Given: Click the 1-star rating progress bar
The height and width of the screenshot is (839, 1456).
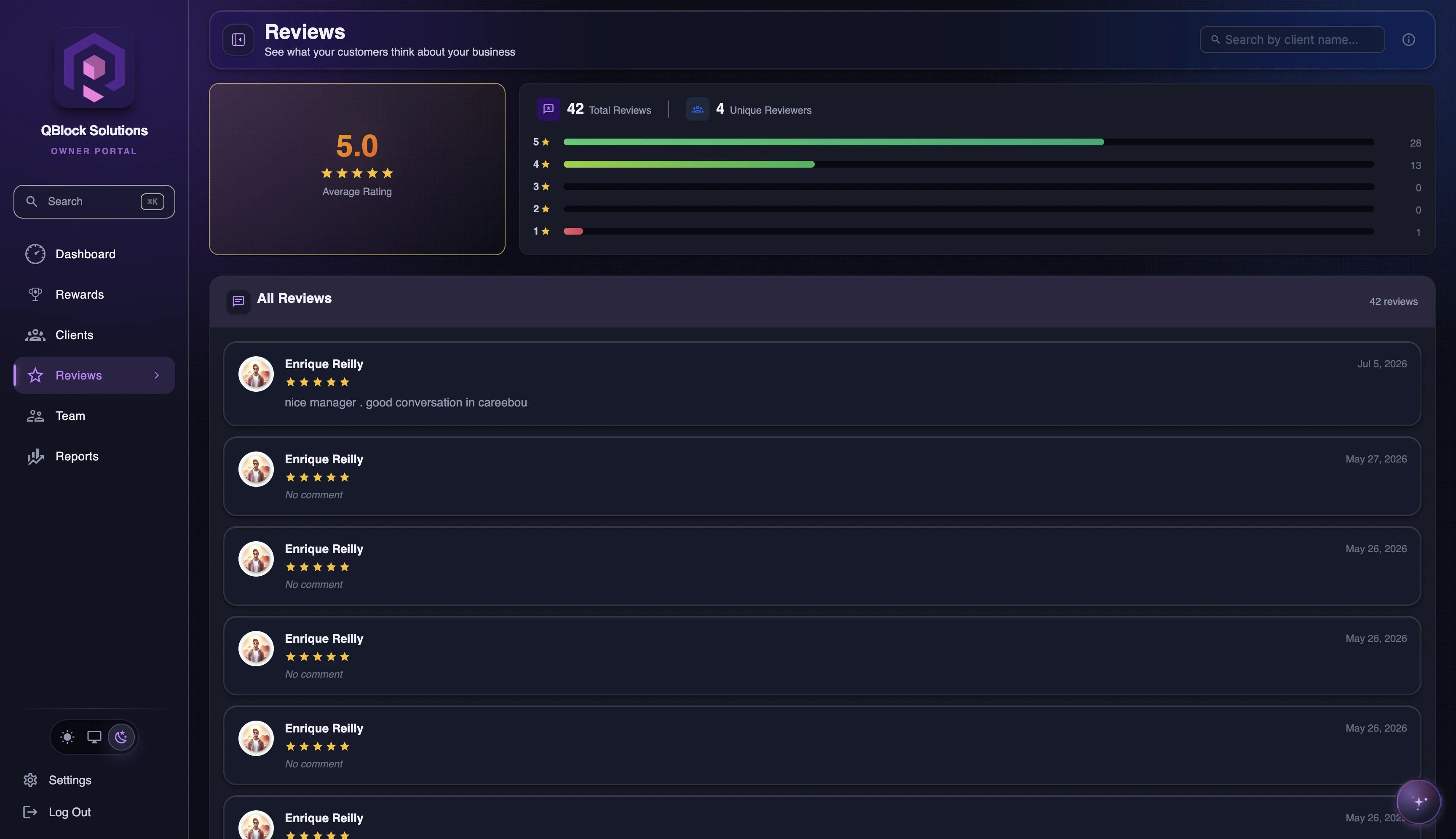Looking at the screenshot, I should pos(969,231).
